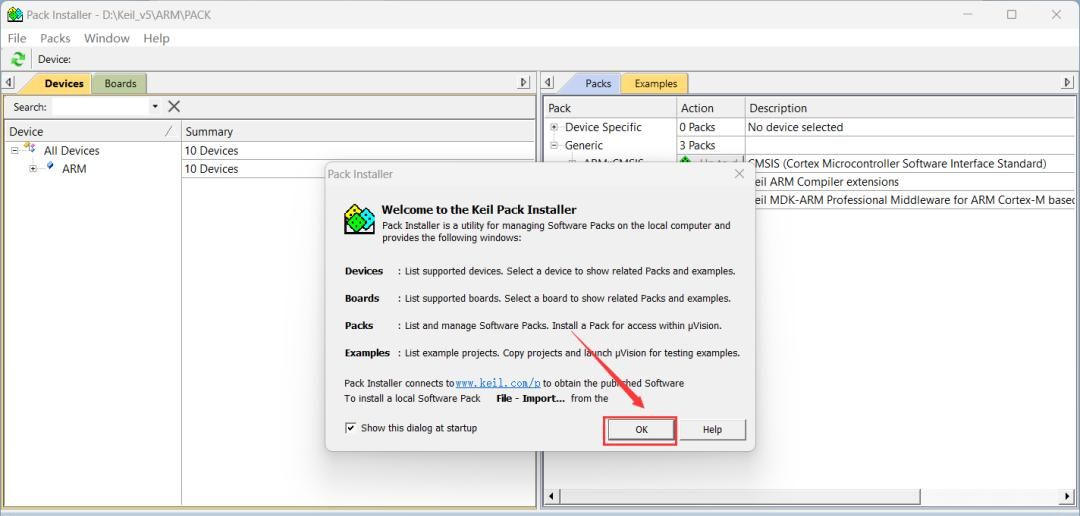This screenshot has width=1080, height=516.
Task: Click the horizontal scrollbar left arrow in Packs pane
Action: pyautogui.click(x=551, y=495)
